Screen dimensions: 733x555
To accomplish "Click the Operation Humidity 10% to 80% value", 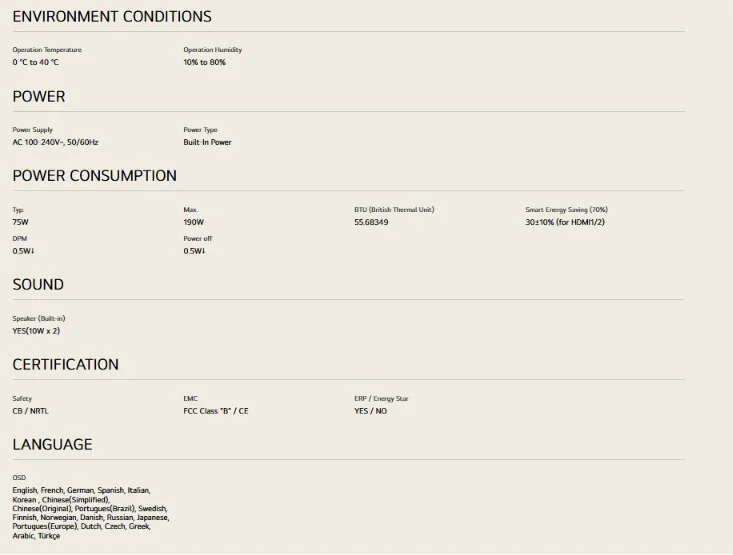I will coord(204,62).
